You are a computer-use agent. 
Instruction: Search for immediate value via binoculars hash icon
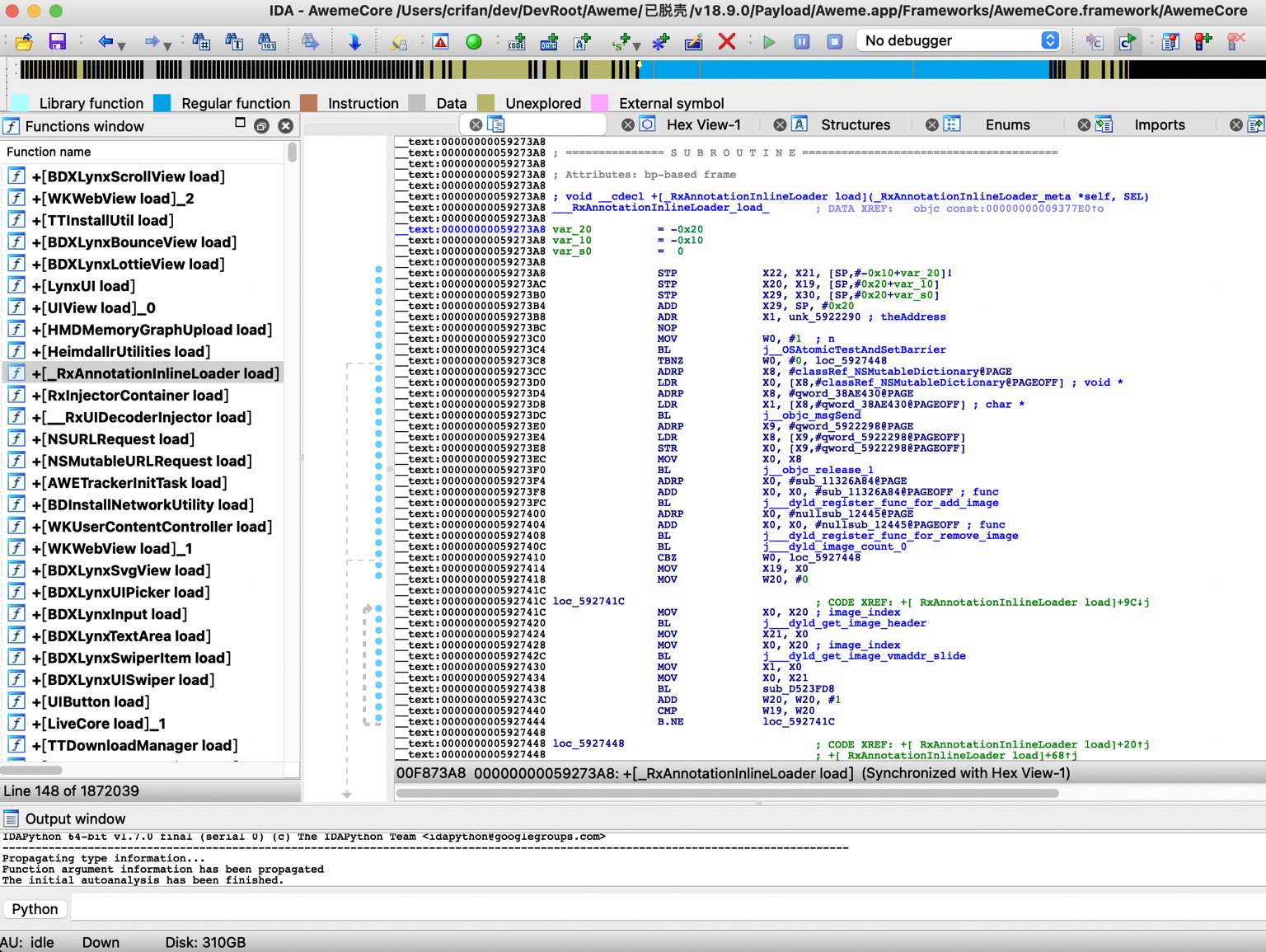coord(201,41)
